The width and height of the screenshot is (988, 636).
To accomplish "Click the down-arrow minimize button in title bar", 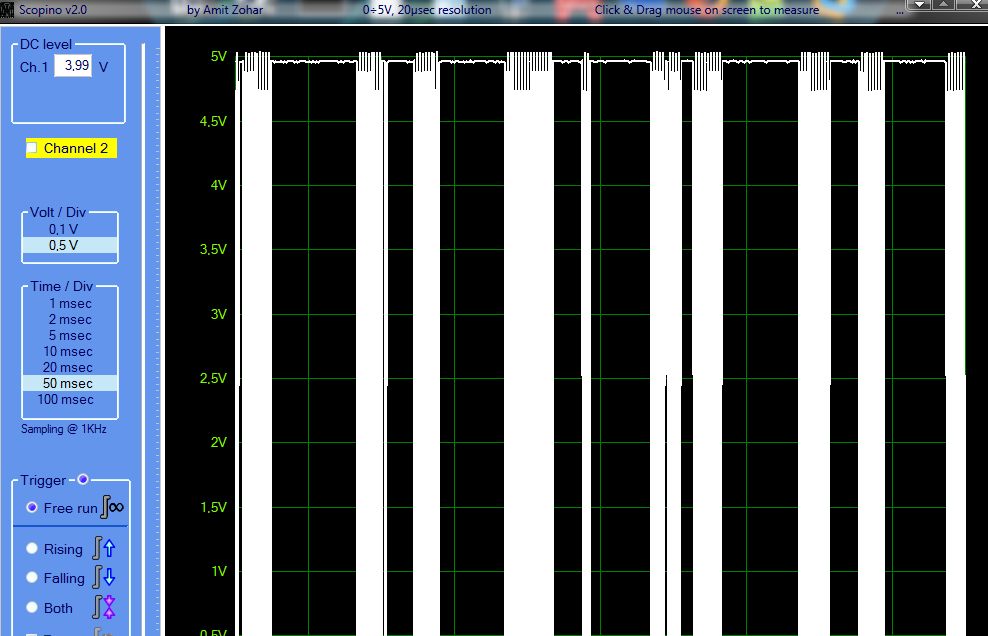I will [919, 6].
